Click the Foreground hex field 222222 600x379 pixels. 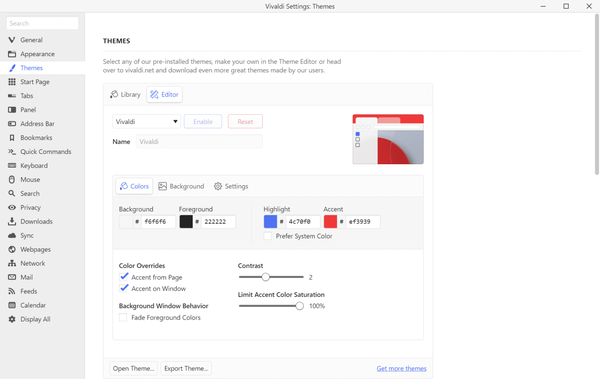pos(218,222)
